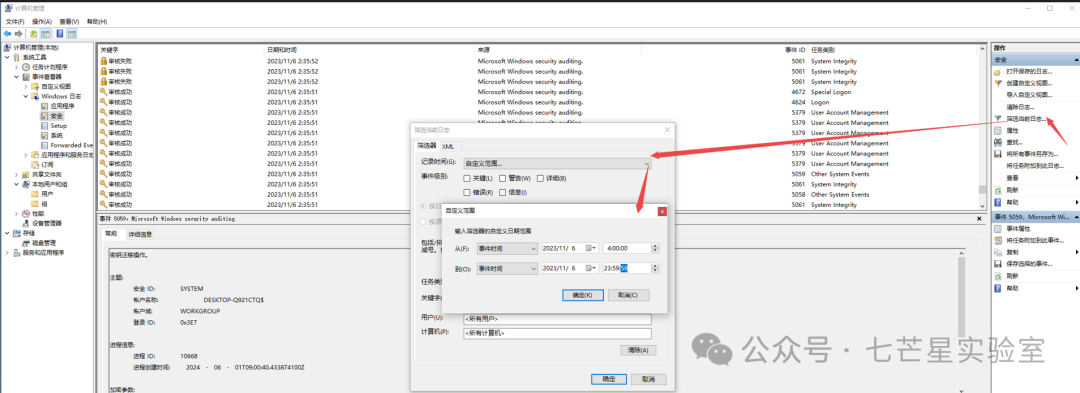The width and height of the screenshot is (1080, 393).
Task: Select Forwarded Events in the tree
Action: 66,145
